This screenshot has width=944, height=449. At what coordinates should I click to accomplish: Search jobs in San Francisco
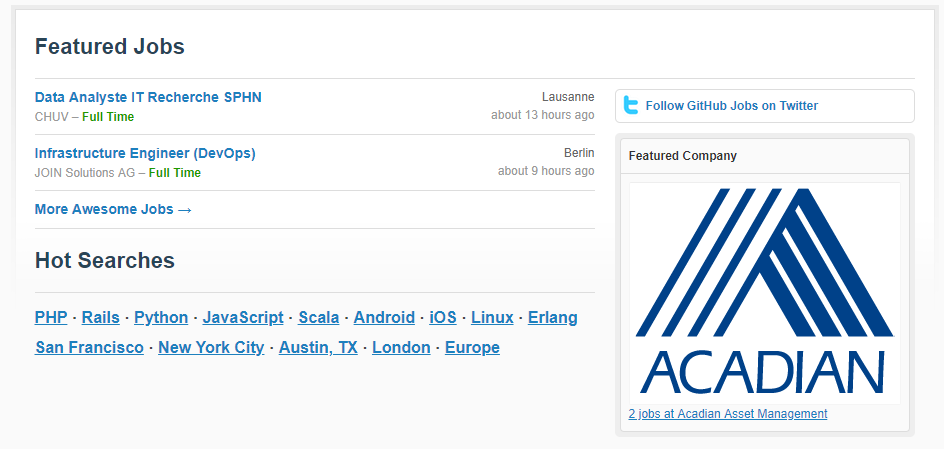[x=89, y=348]
